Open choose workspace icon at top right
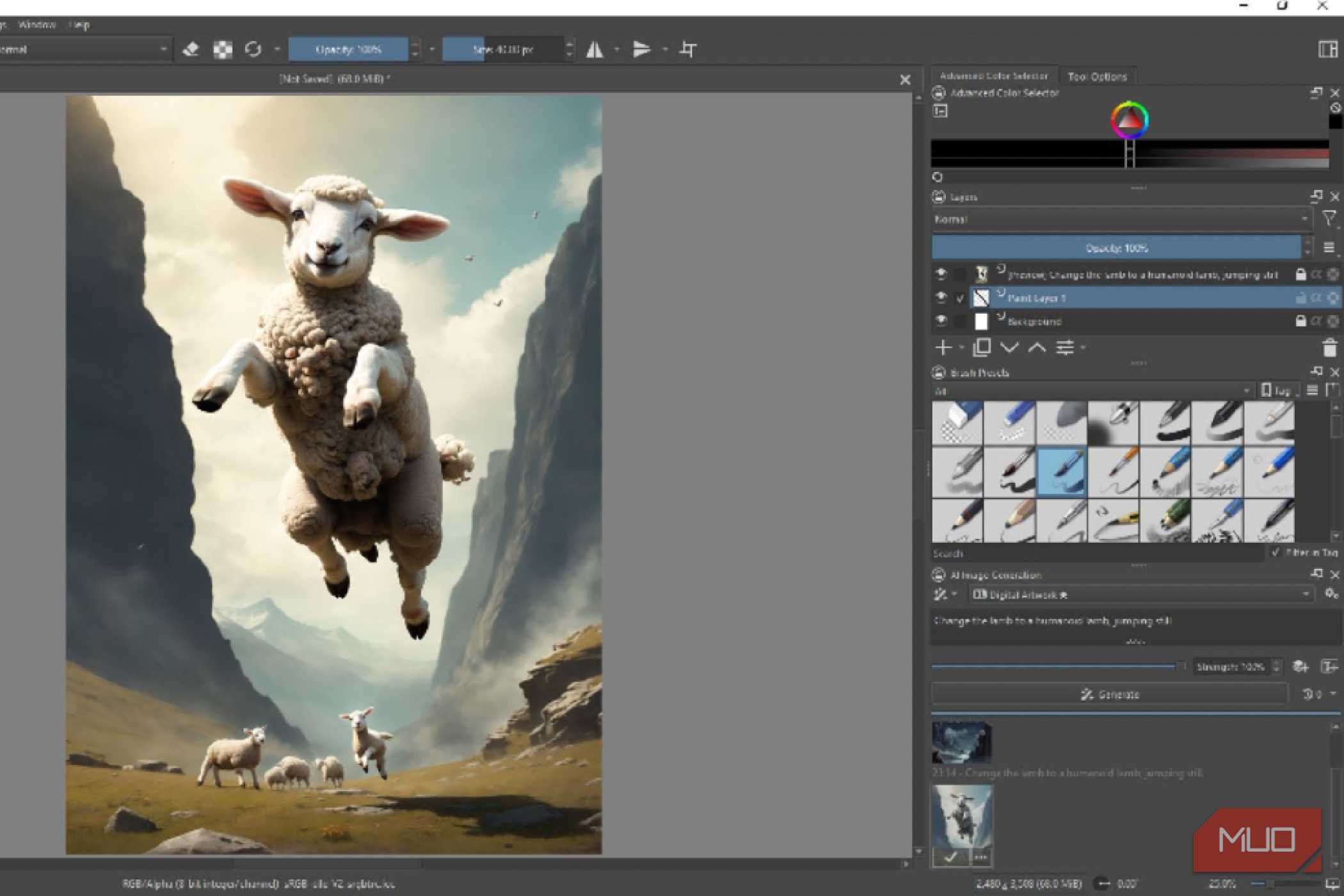 [x=1328, y=49]
